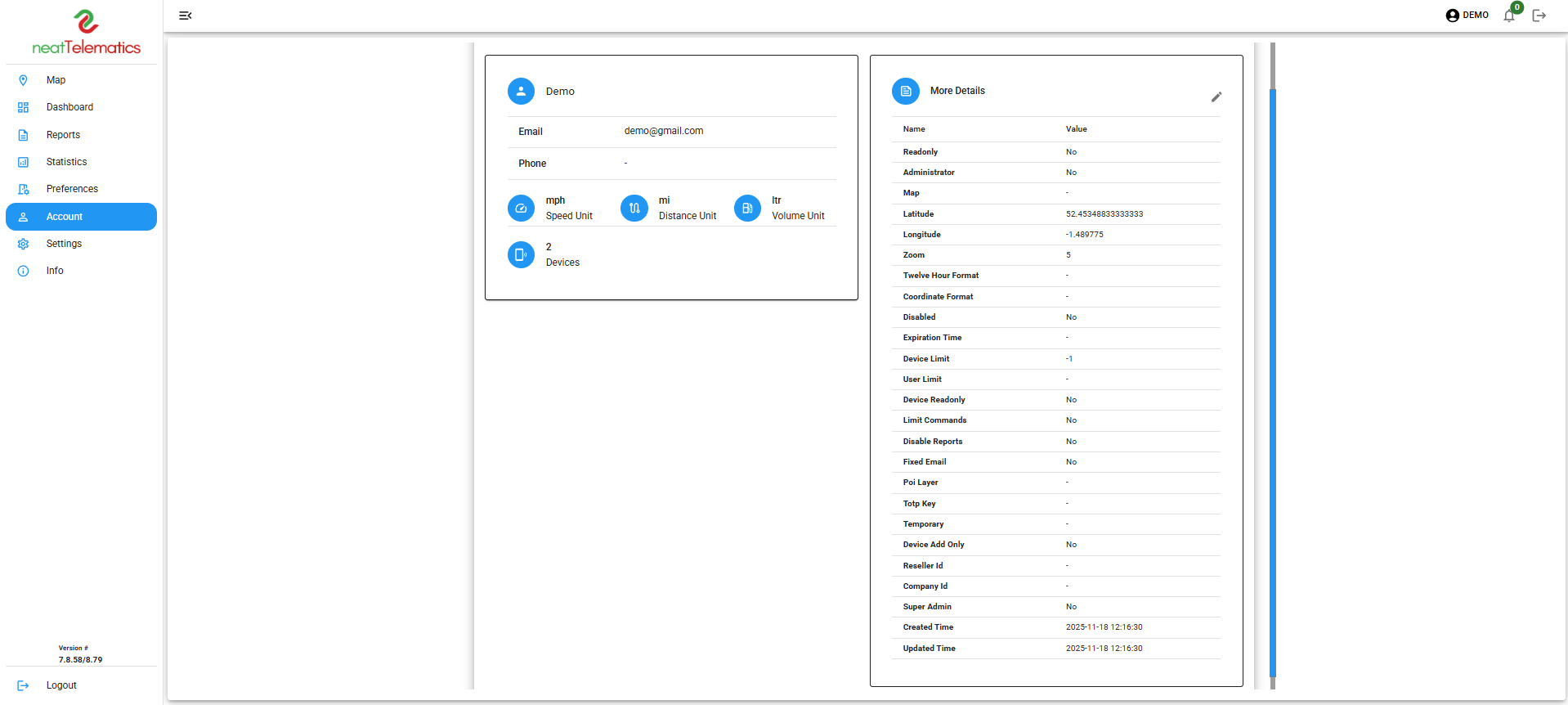Click the pencil edit icon in More Details
Screen dimensions: 1568x705
click(1216, 97)
